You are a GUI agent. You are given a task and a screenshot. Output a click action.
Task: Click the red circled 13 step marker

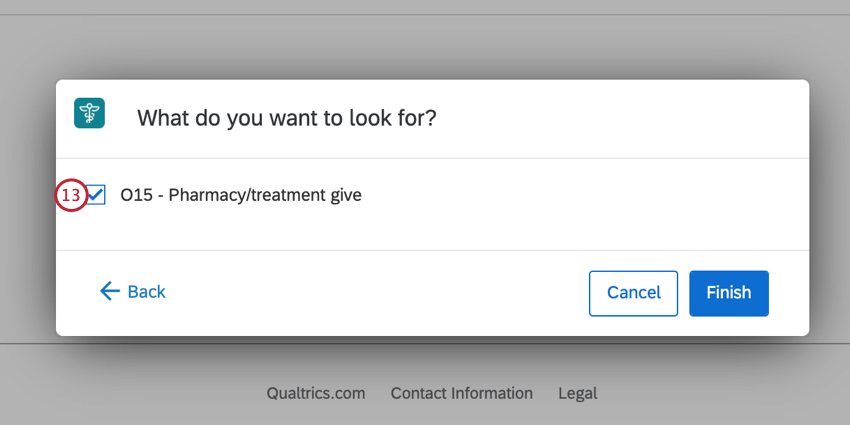click(x=72, y=195)
